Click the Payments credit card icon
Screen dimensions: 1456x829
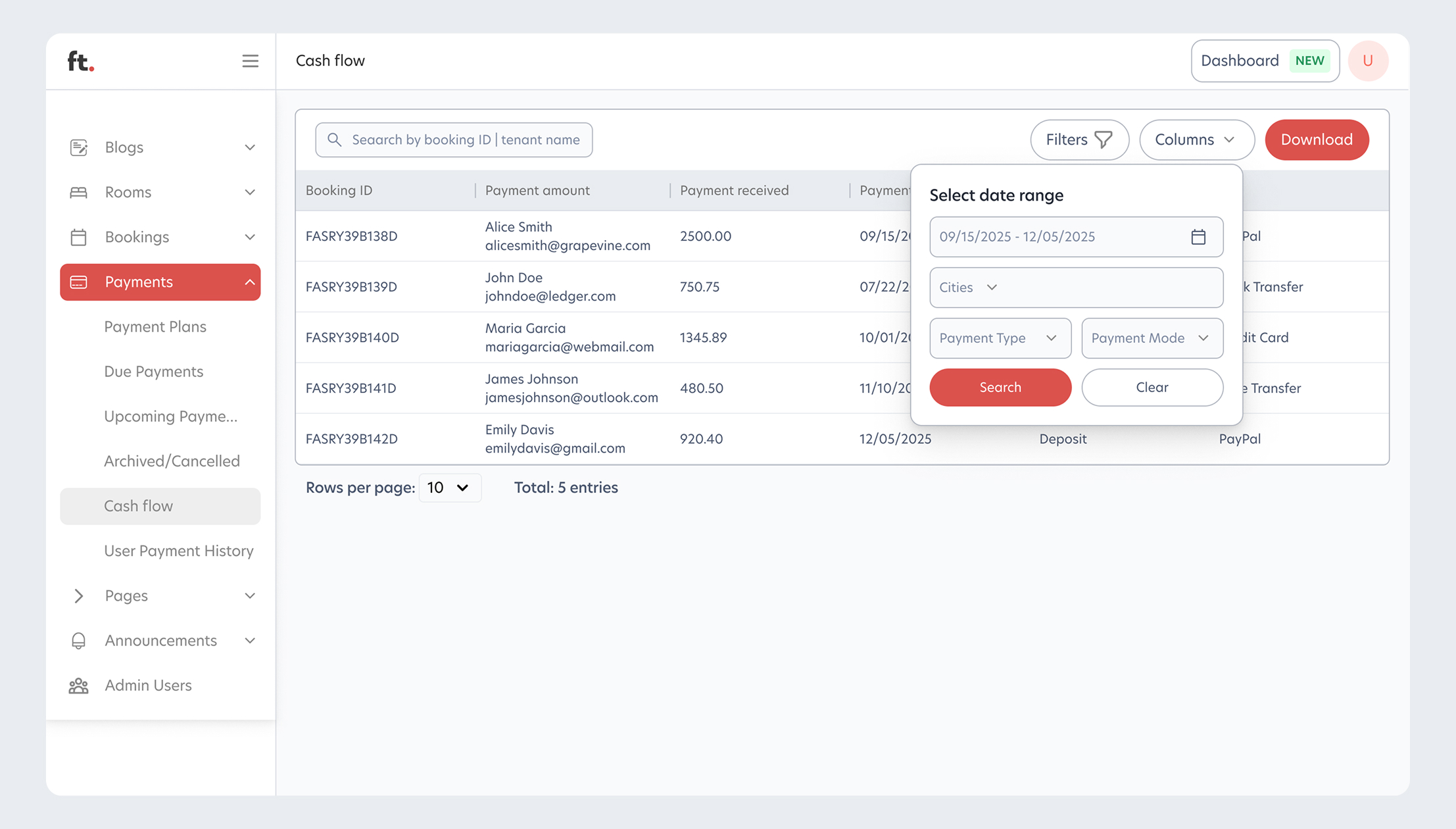click(78, 282)
